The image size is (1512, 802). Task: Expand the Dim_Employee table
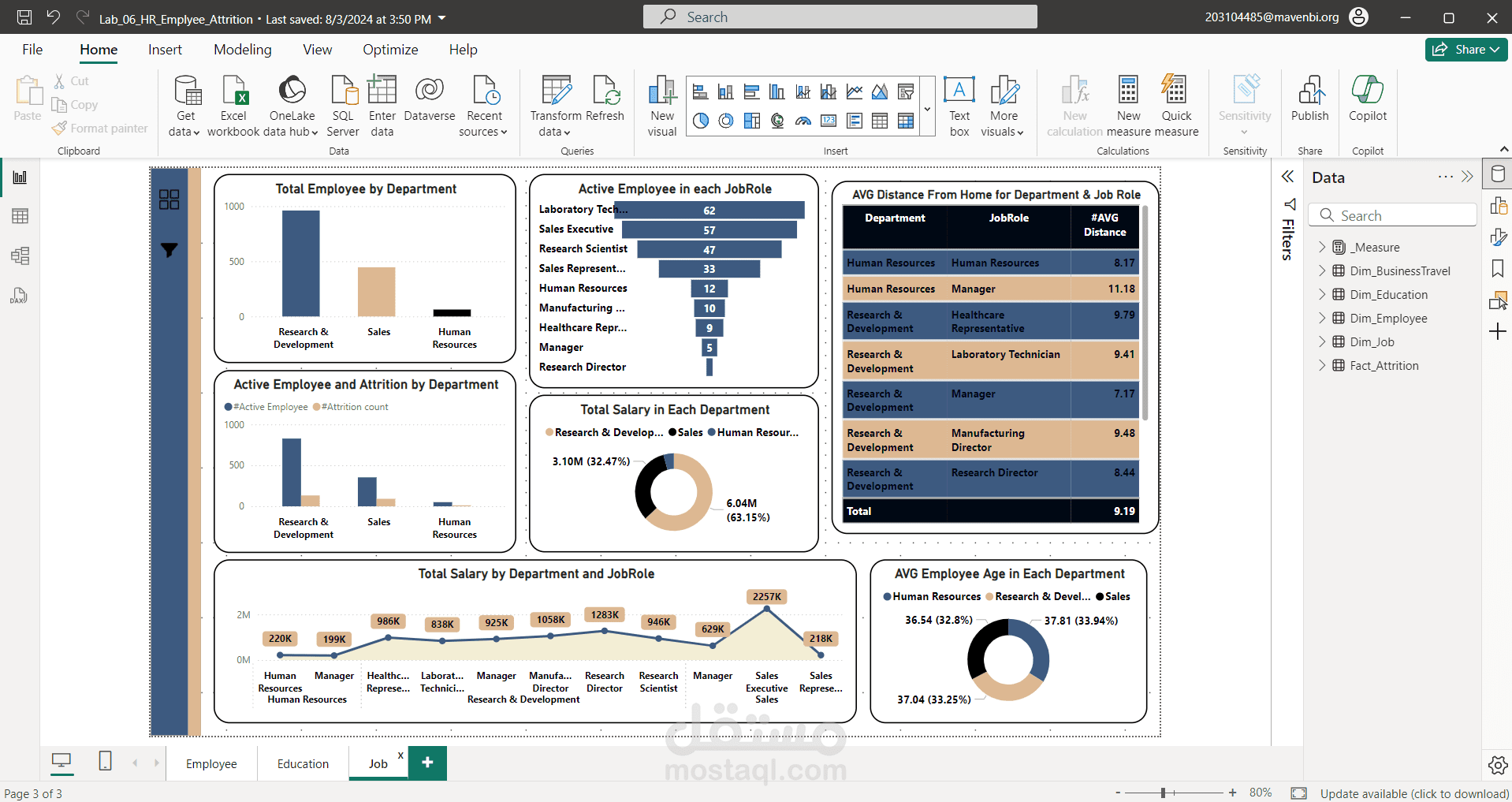tap(1322, 318)
